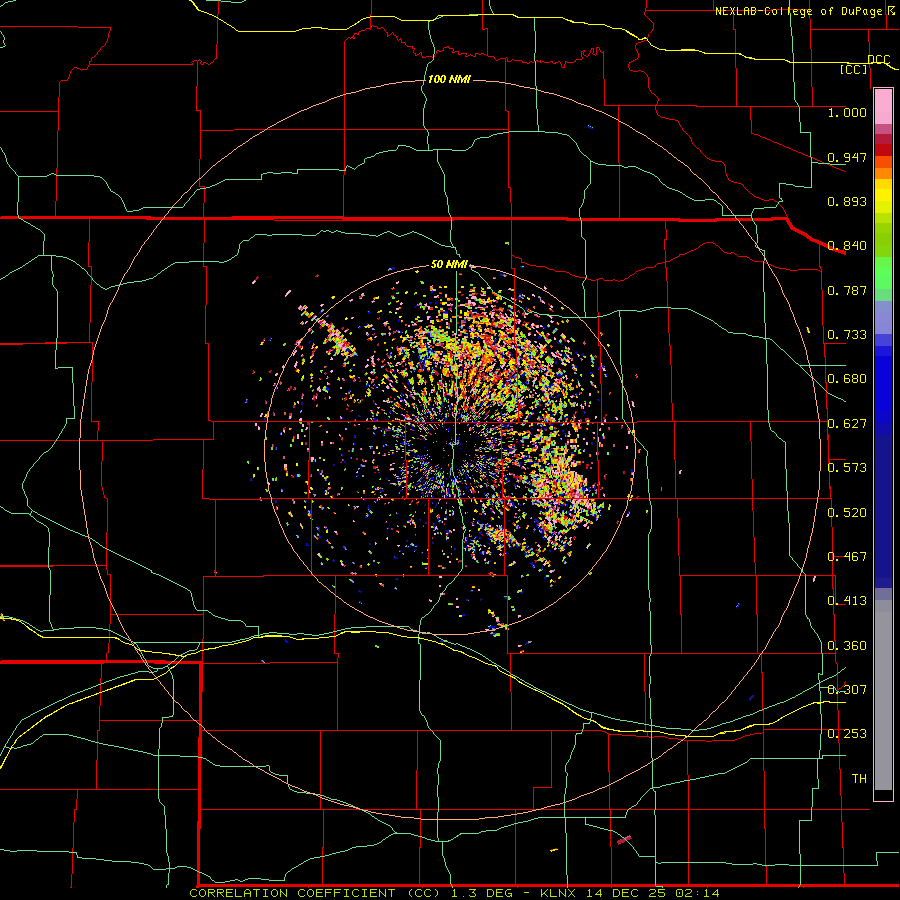
Task: Click the 0.253 value on the color scale
Action: tap(847, 734)
